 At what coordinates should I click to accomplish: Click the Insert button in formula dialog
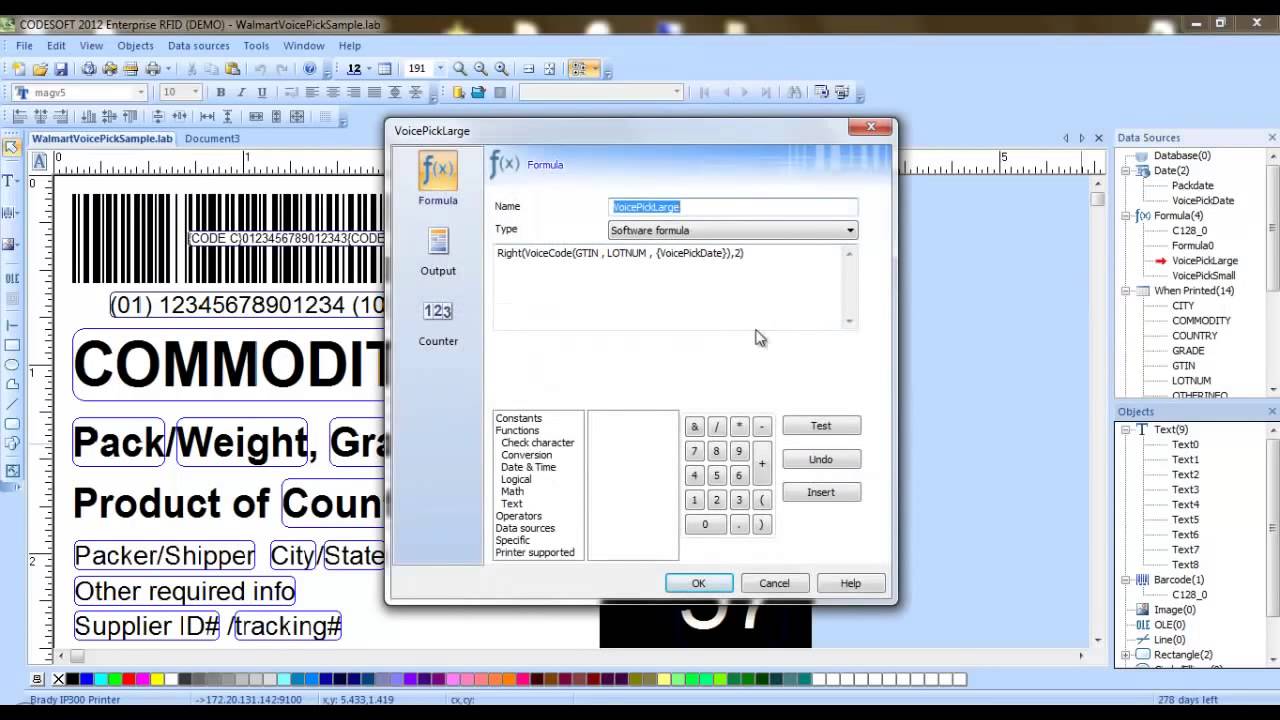pyautogui.click(x=821, y=492)
